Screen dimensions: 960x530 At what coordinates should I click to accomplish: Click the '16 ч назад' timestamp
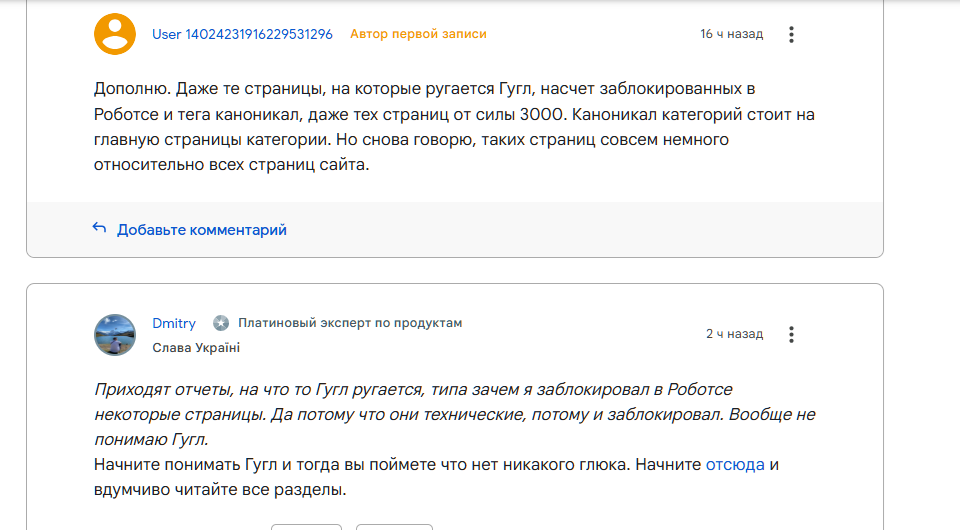(x=732, y=34)
